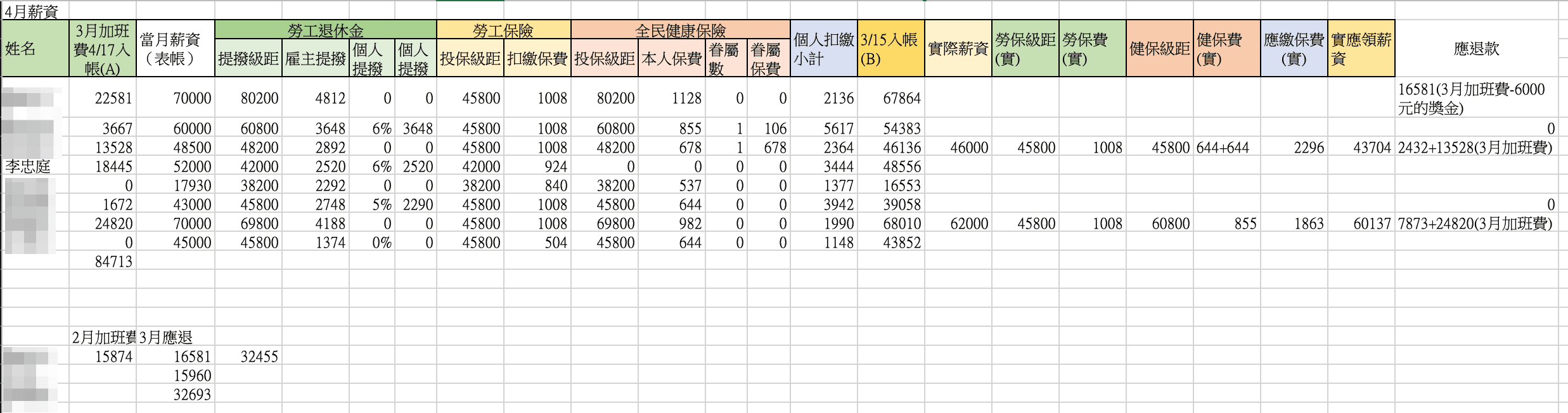Click the 提撥級距 header cell
This screenshot has width=1568, height=413.
click(248, 58)
